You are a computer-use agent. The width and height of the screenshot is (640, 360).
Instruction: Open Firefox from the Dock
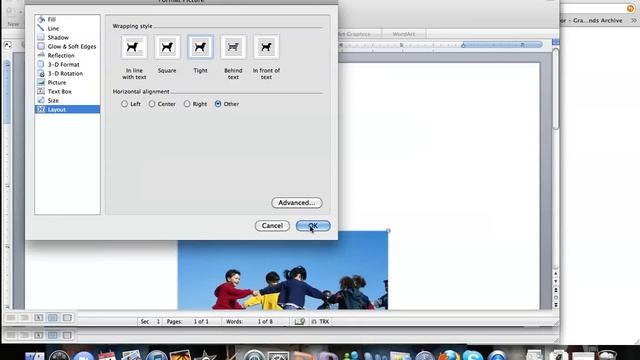[x=449, y=355]
